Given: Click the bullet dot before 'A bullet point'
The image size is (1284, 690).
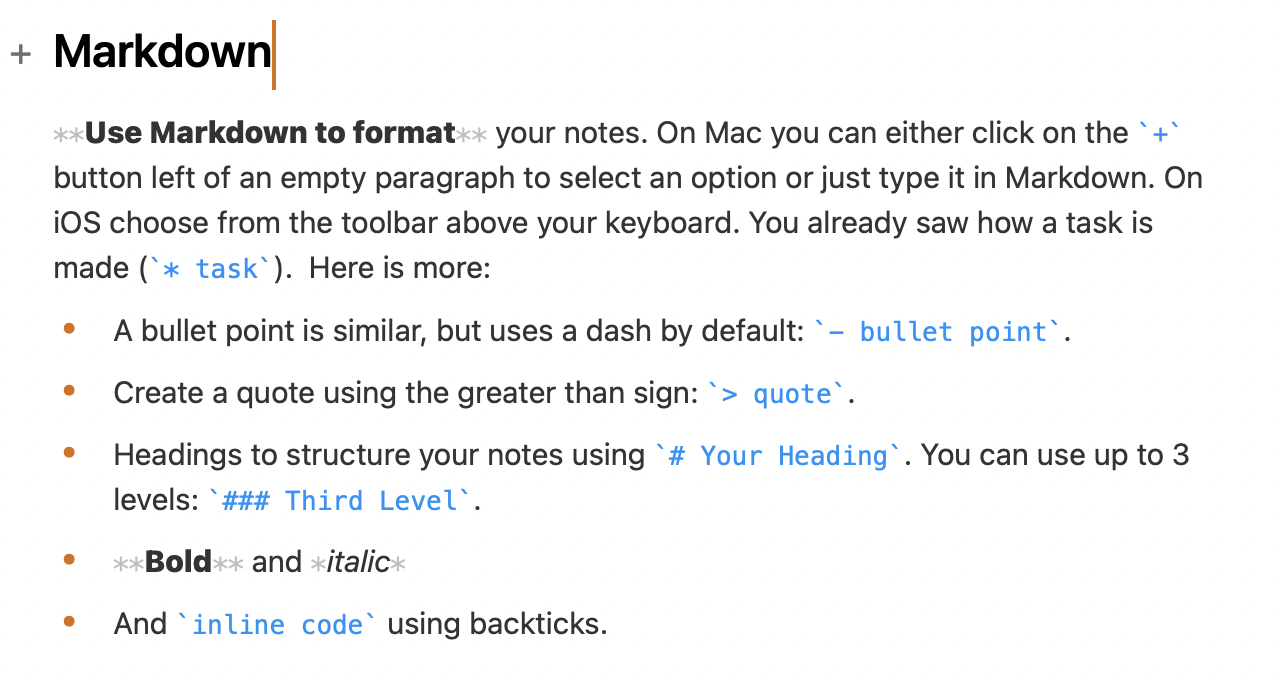Looking at the screenshot, I should [x=69, y=328].
